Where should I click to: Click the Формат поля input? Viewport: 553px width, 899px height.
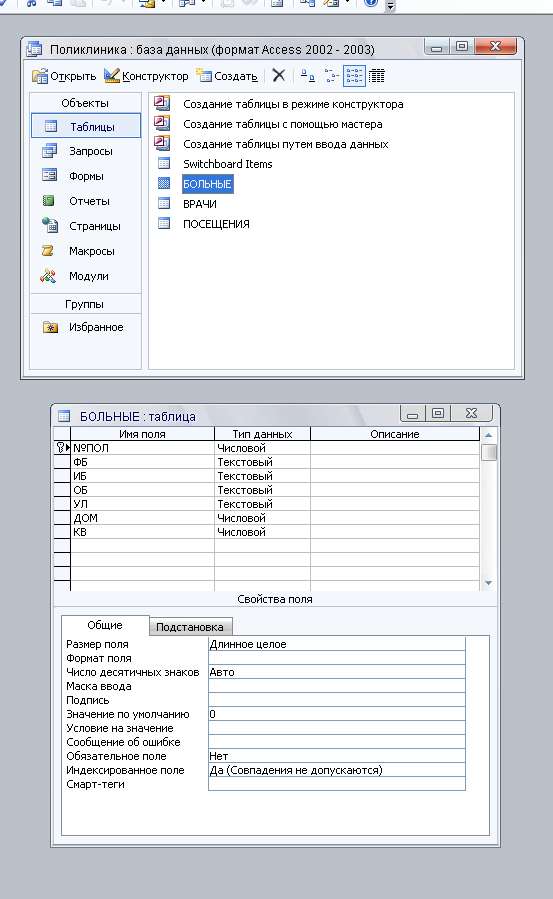(336, 658)
